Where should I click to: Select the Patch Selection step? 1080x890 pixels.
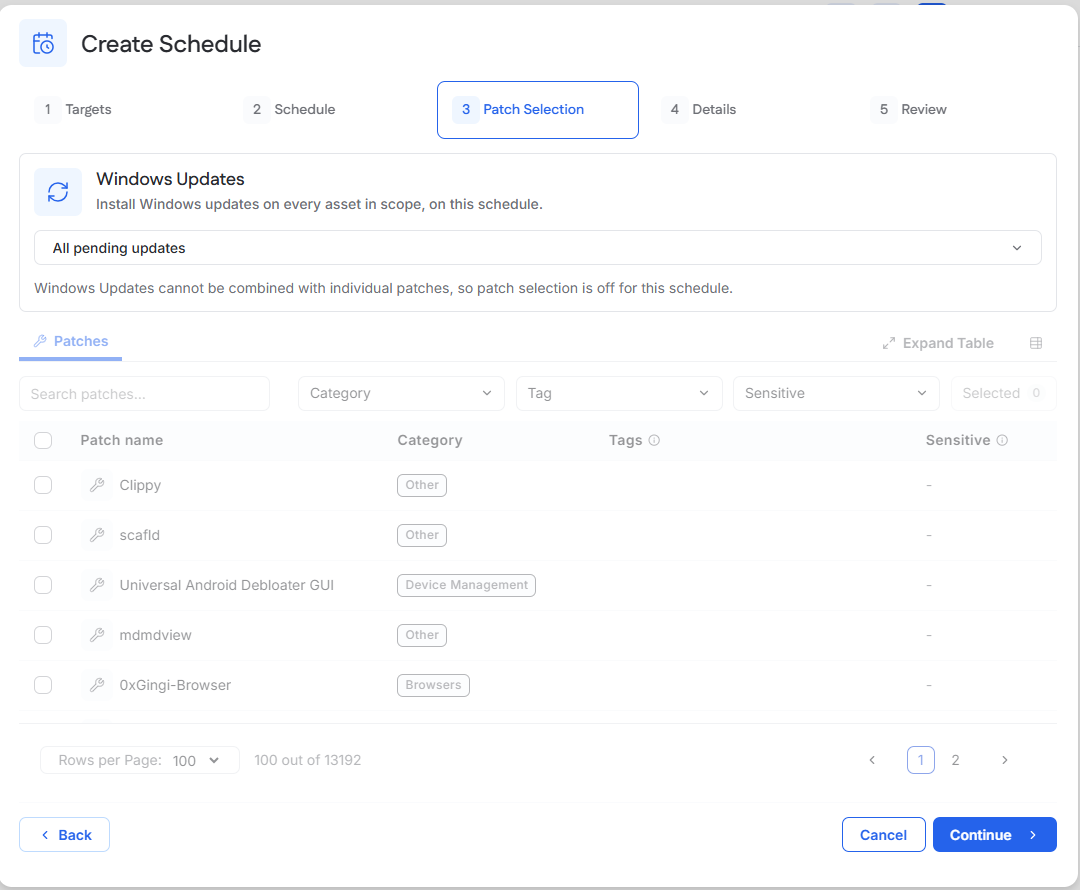point(537,110)
